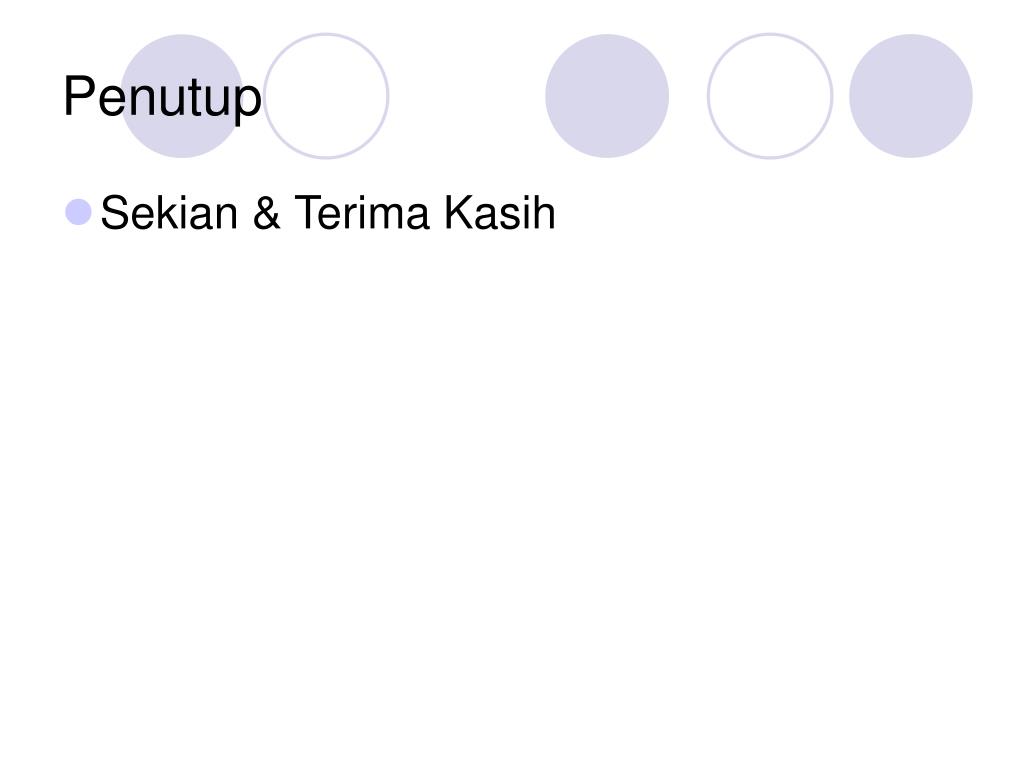Viewport: 1024px width, 768px height.
Task: Click the filled lavender circle in the middle
Action: 607,96
